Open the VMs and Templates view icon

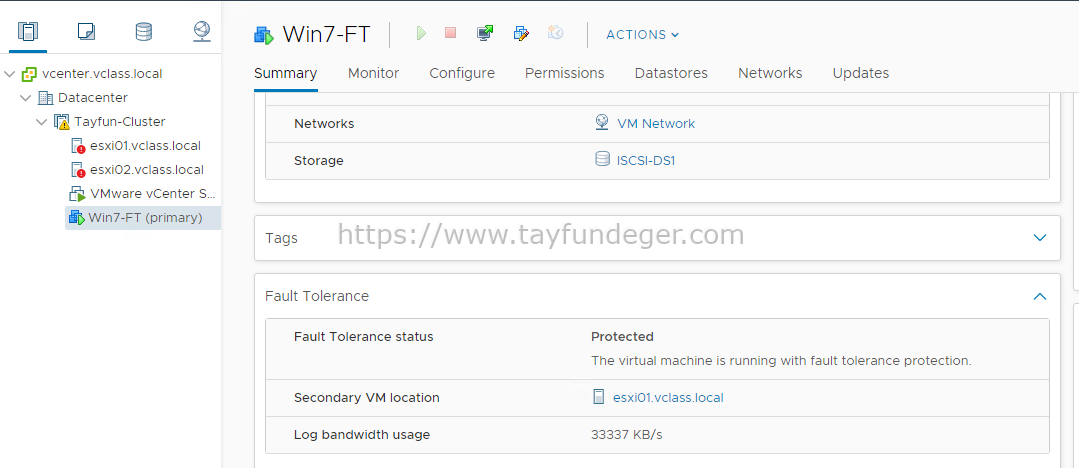86,32
